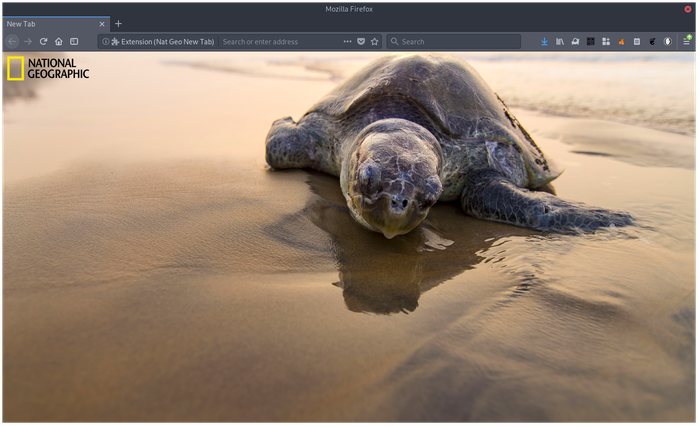700x427 pixels.
Task: Open the Firefox hamburger menu
Action: (x=687, y=41)
